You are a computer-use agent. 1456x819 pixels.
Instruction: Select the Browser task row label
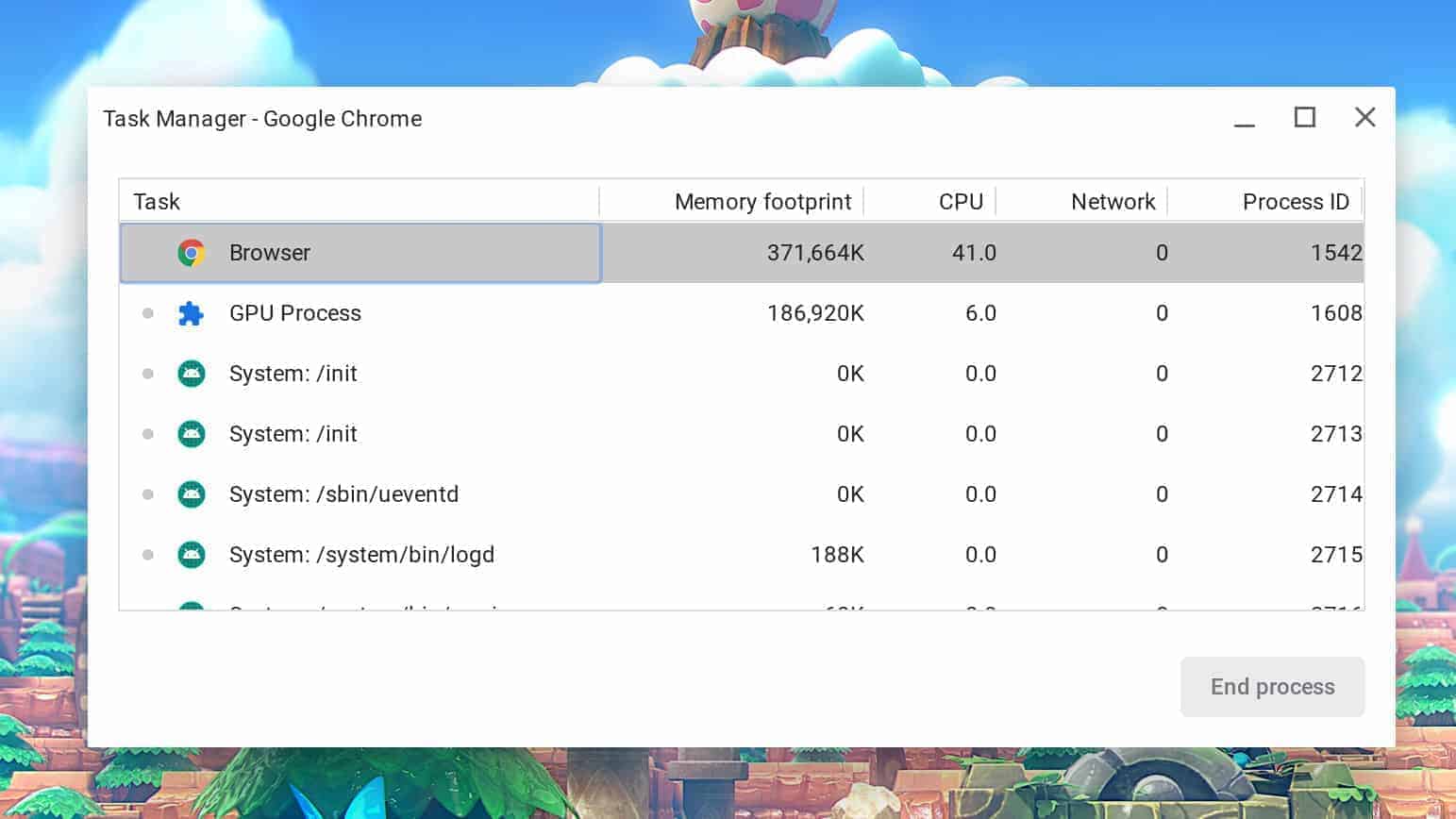pyautogui.click(x=270, y=253)
